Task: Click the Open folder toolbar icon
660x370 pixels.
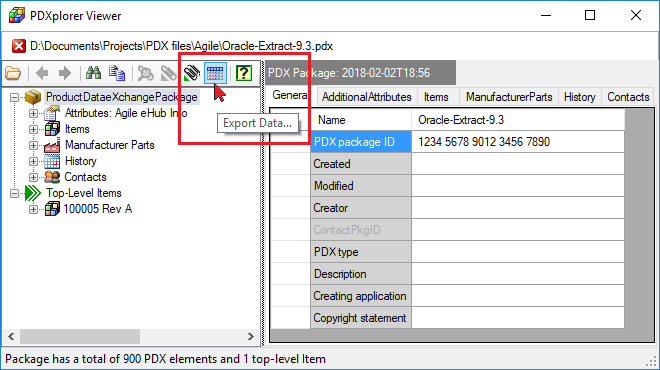Action: (x=13, y=73)
